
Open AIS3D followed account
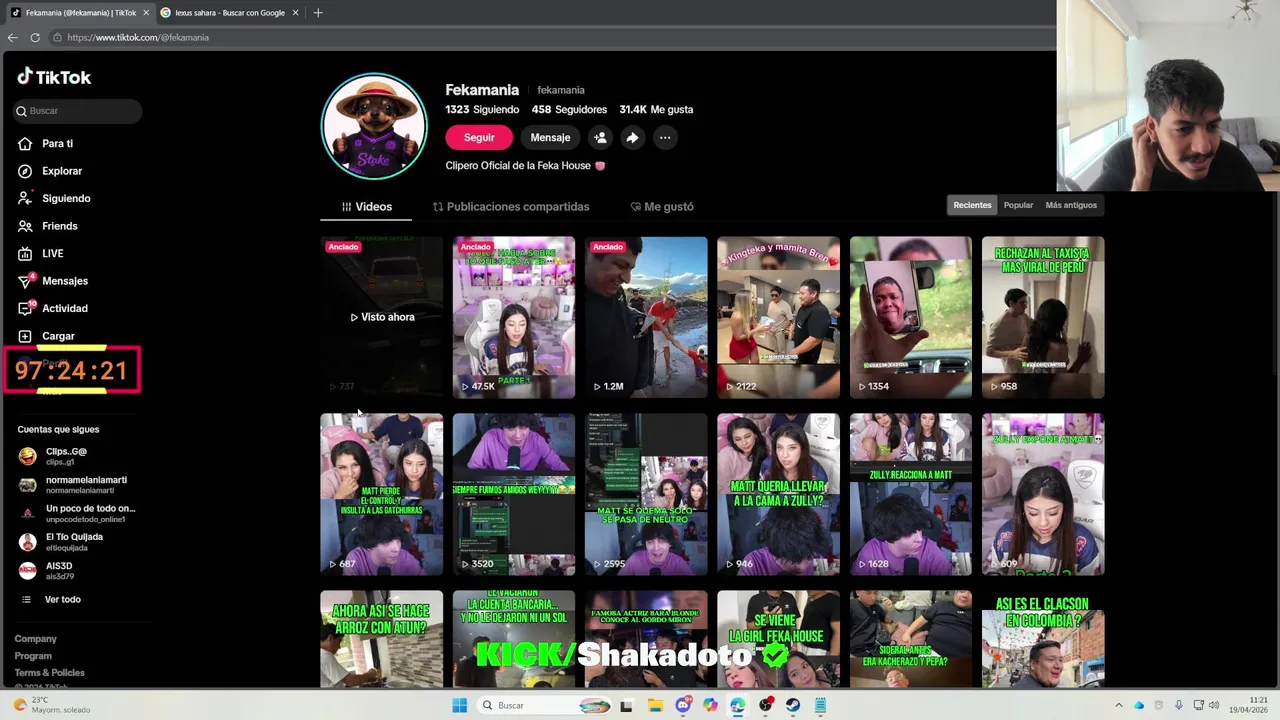(48, 570)
